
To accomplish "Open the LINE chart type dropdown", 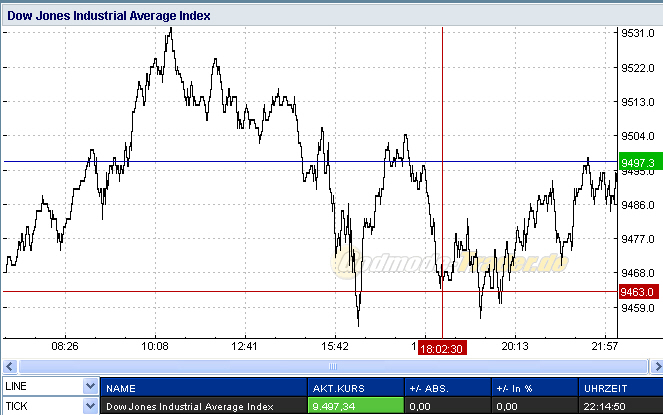I will pyautogui.click(x=90, y=386).
